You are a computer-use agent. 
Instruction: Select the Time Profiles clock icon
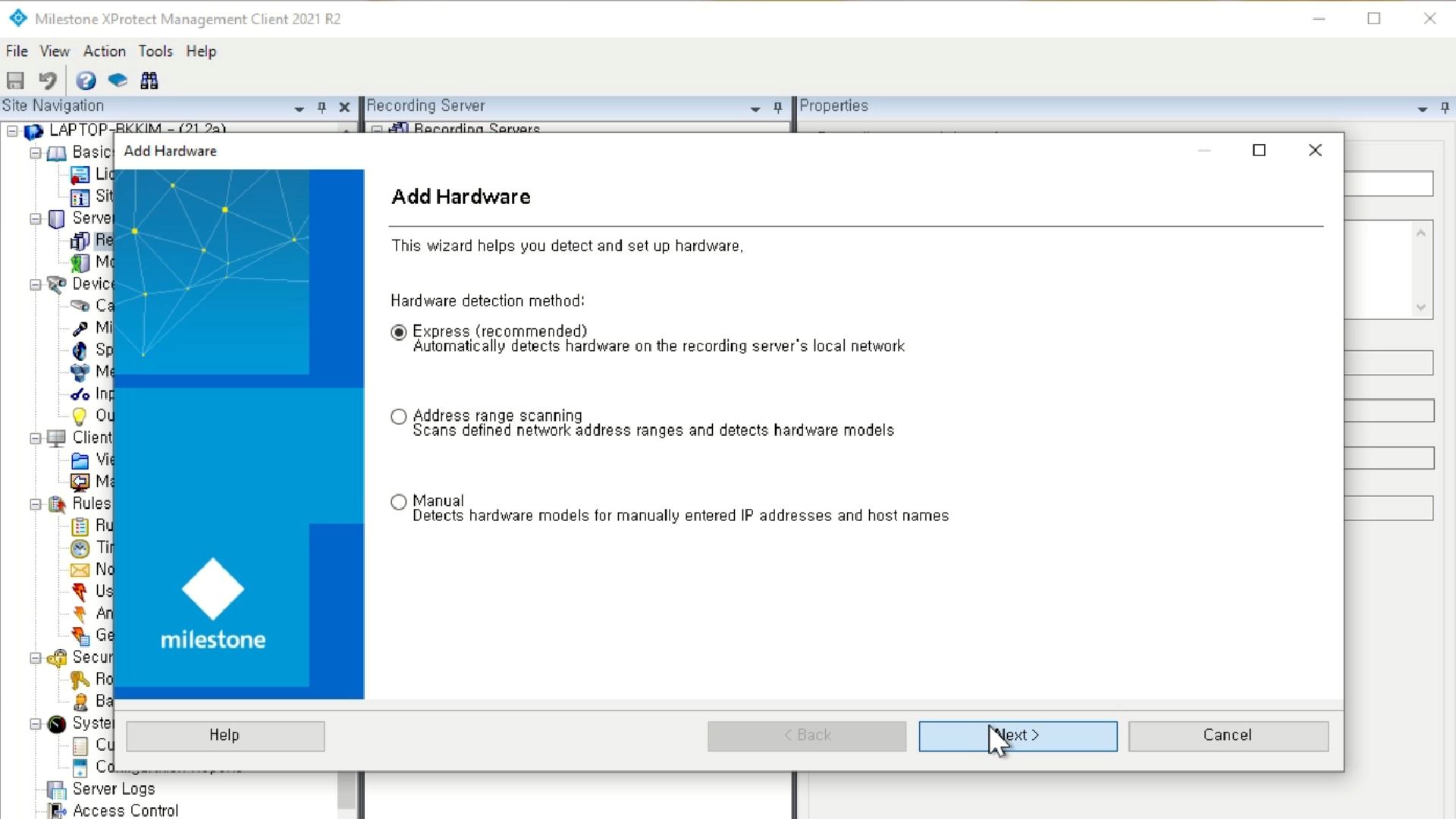click(80, 548)
